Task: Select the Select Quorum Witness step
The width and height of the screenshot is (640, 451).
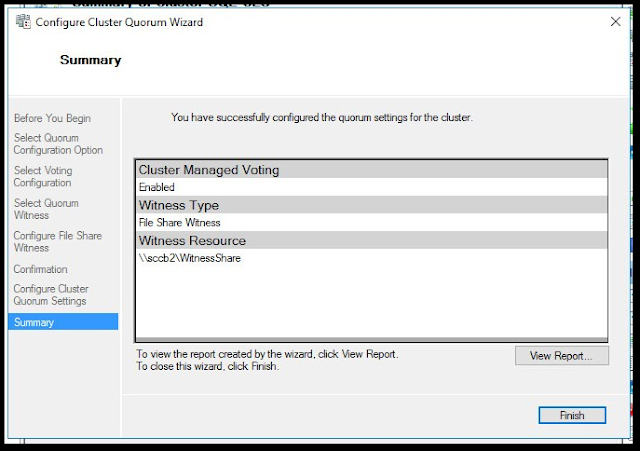Action: tap(46, 209)
